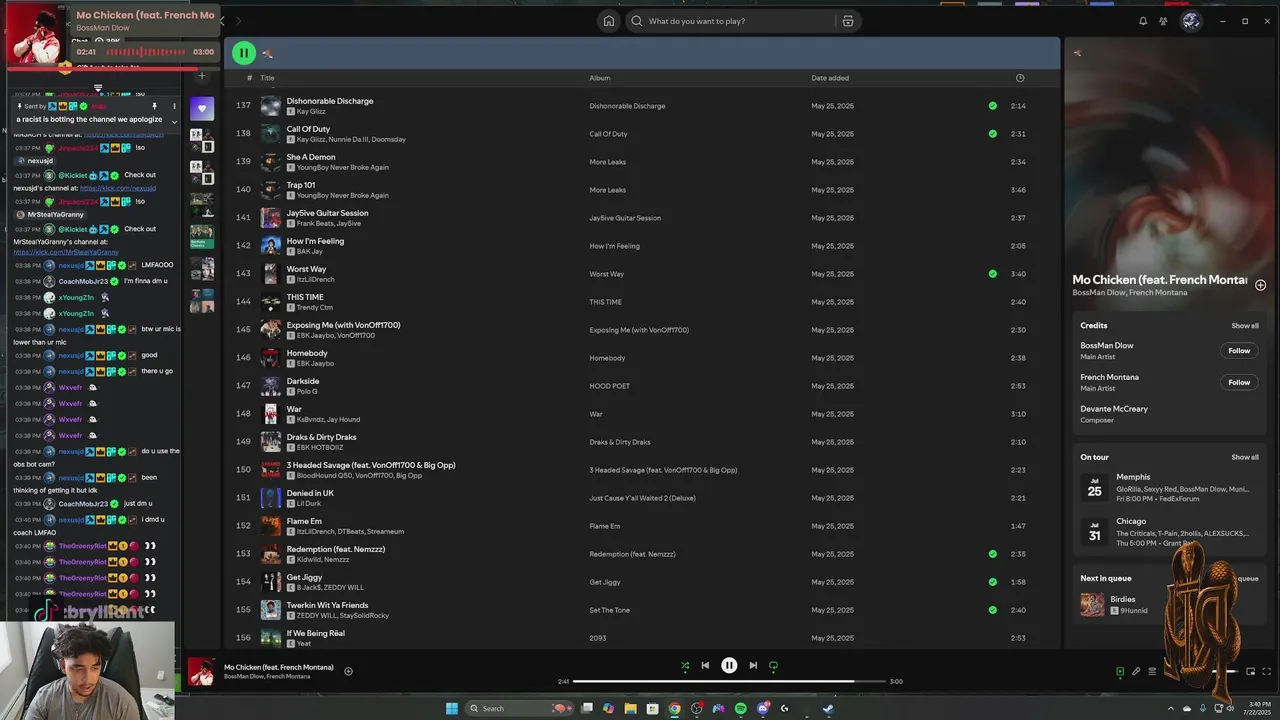Image resolution: width=1280 pixels, height=720 pixels.
Task: Open the queue icon in the bottom bar
Action: pyautogui.click(x=1152, y=672)
